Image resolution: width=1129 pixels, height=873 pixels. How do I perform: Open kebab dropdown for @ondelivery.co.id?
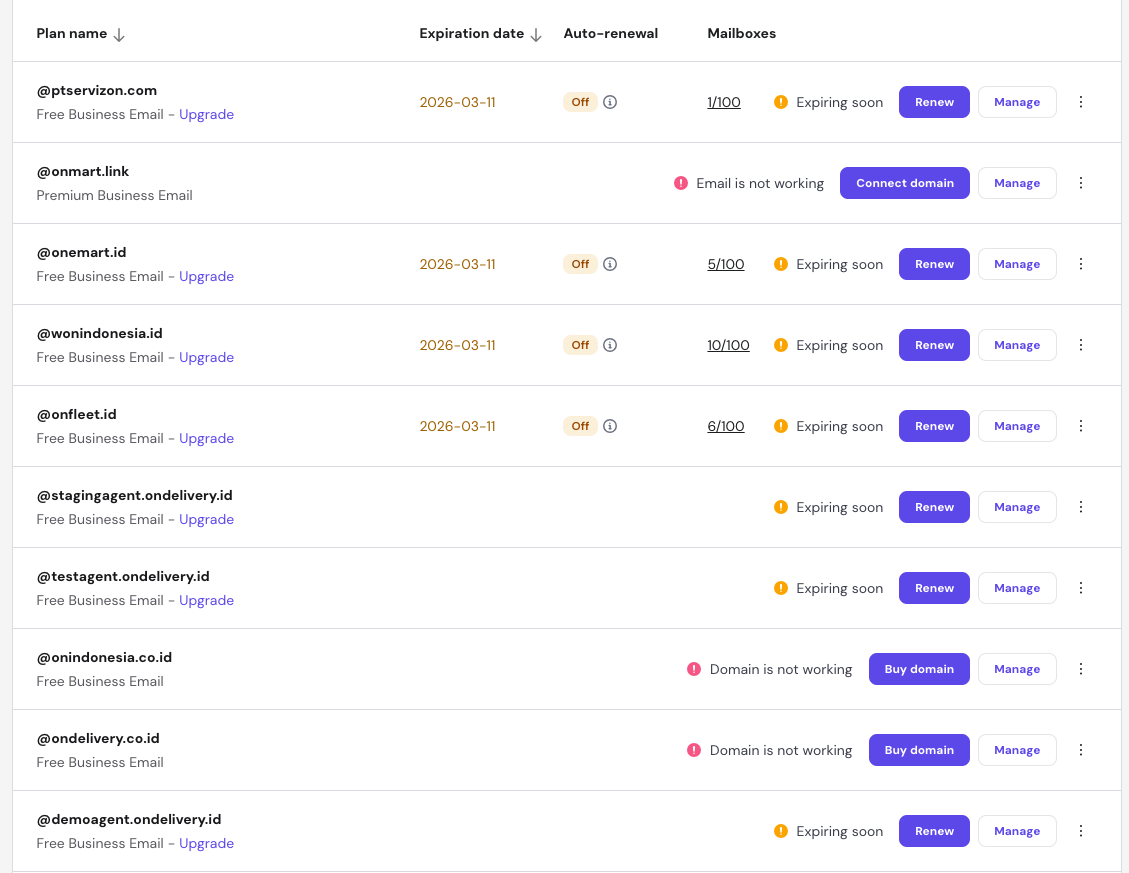1080,750
